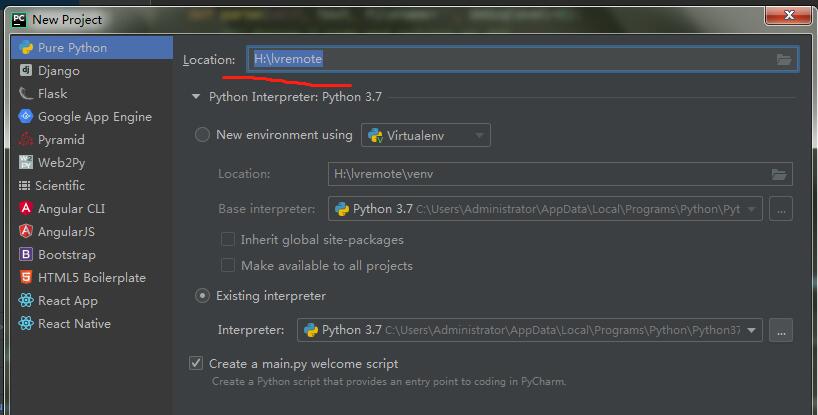The height and width of the screenshot is (415, 818).
Task: Select New environment using radio button
Action: point(202,135)
